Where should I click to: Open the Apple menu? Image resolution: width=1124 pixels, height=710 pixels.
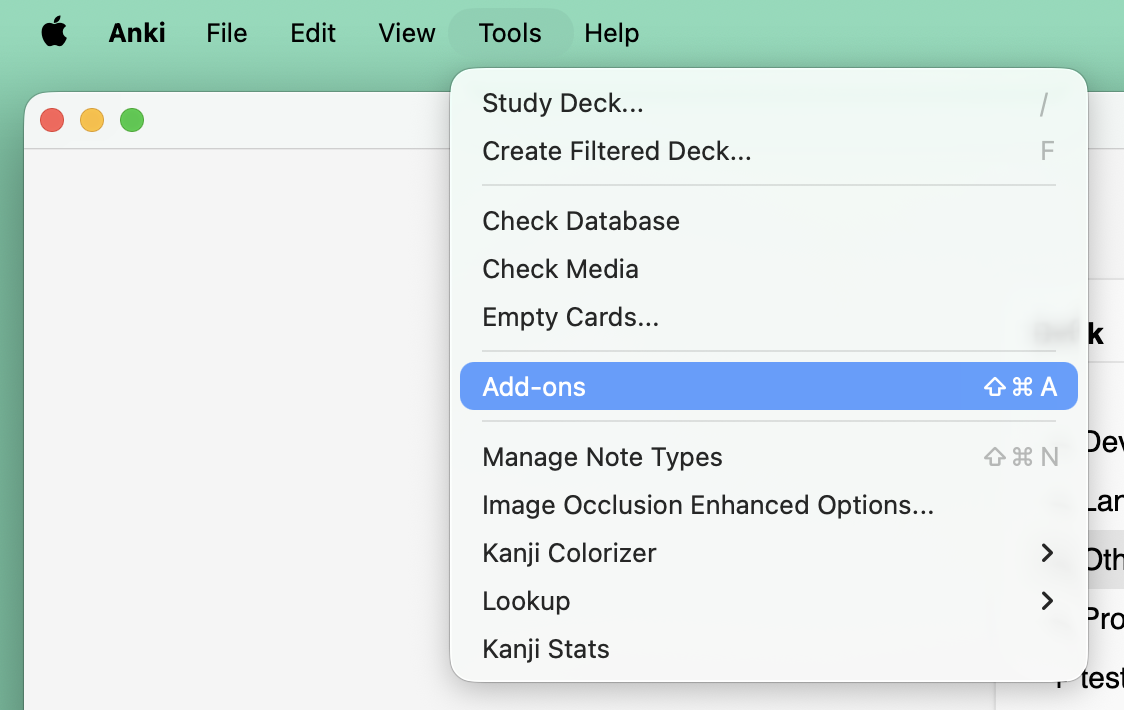(x=54, y=32)
